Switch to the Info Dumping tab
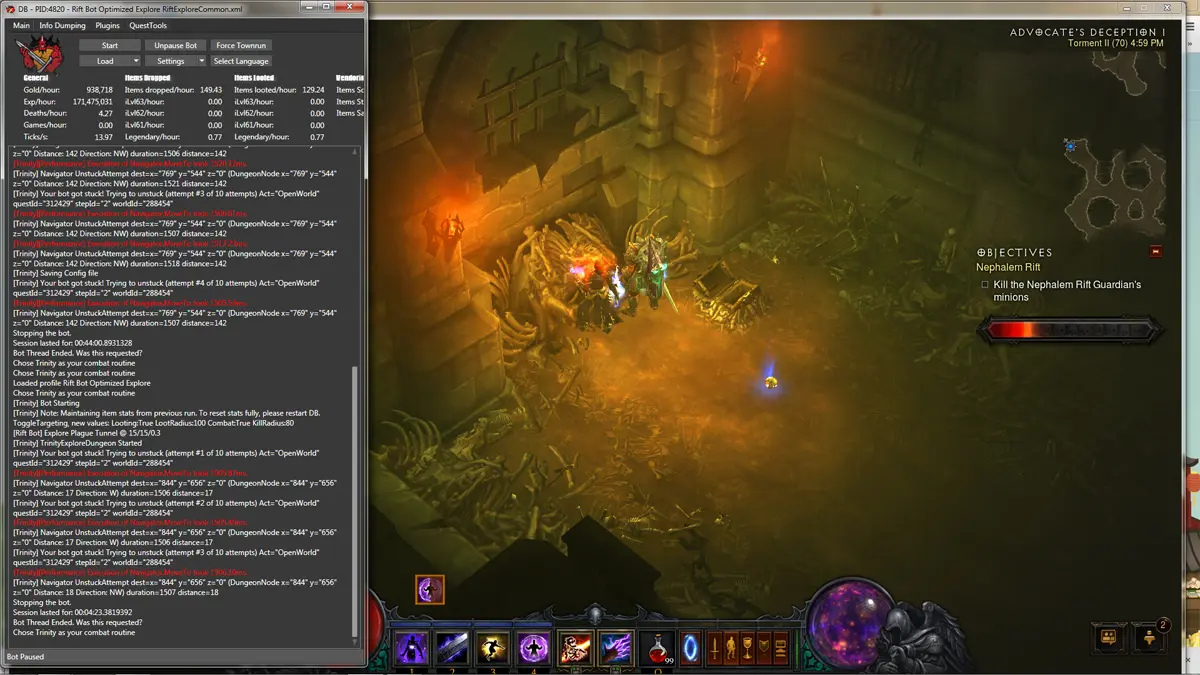 click(x=62, y=25)
